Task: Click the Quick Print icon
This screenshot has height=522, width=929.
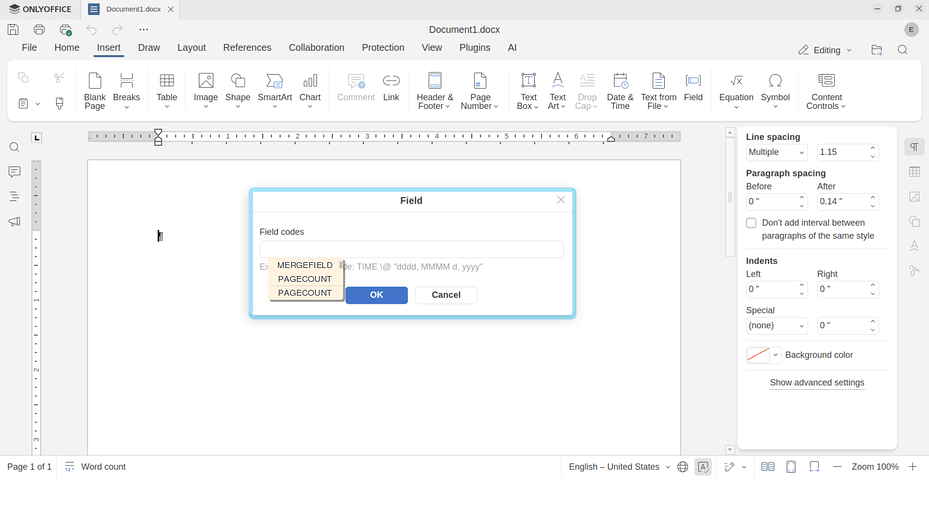Action: pos(65,30)
